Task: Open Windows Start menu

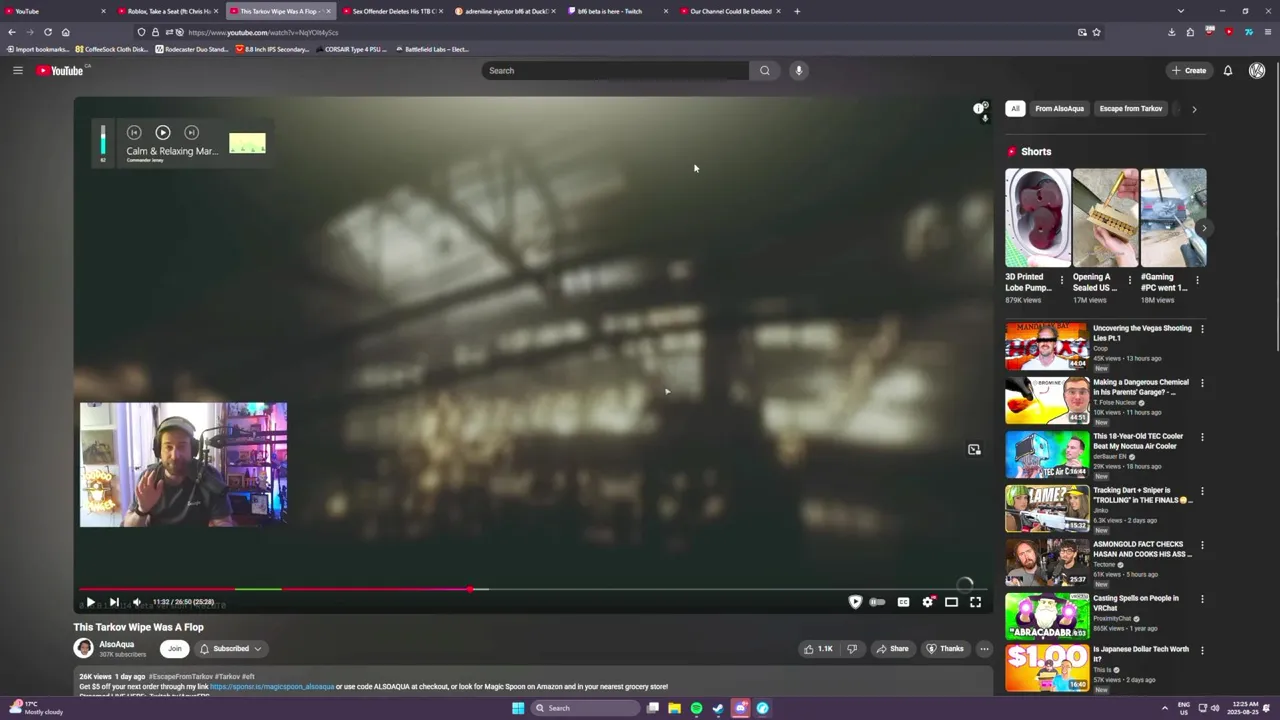Action: click(x=518, y=708)
